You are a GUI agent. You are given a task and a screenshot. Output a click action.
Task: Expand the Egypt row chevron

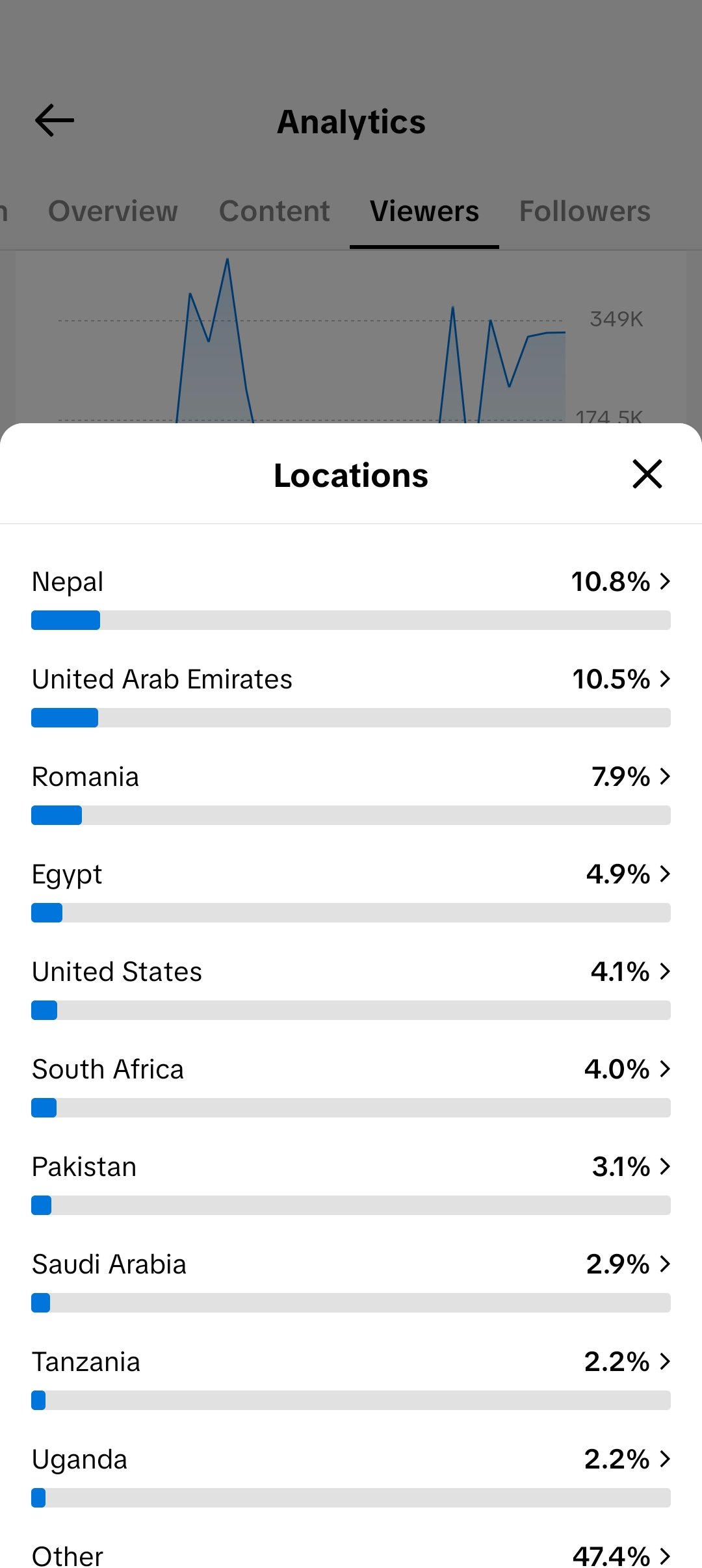665,874
